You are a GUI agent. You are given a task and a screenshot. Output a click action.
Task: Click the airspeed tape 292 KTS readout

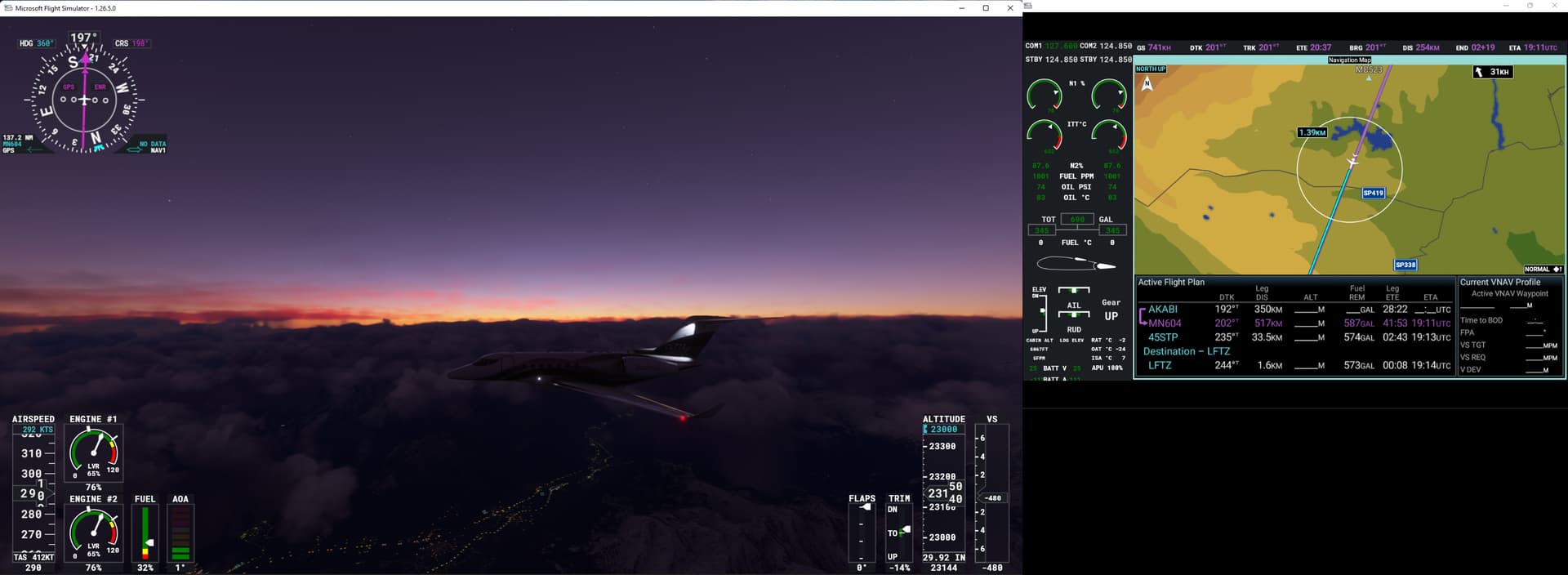pyautogui.click(x=33, y=430)
